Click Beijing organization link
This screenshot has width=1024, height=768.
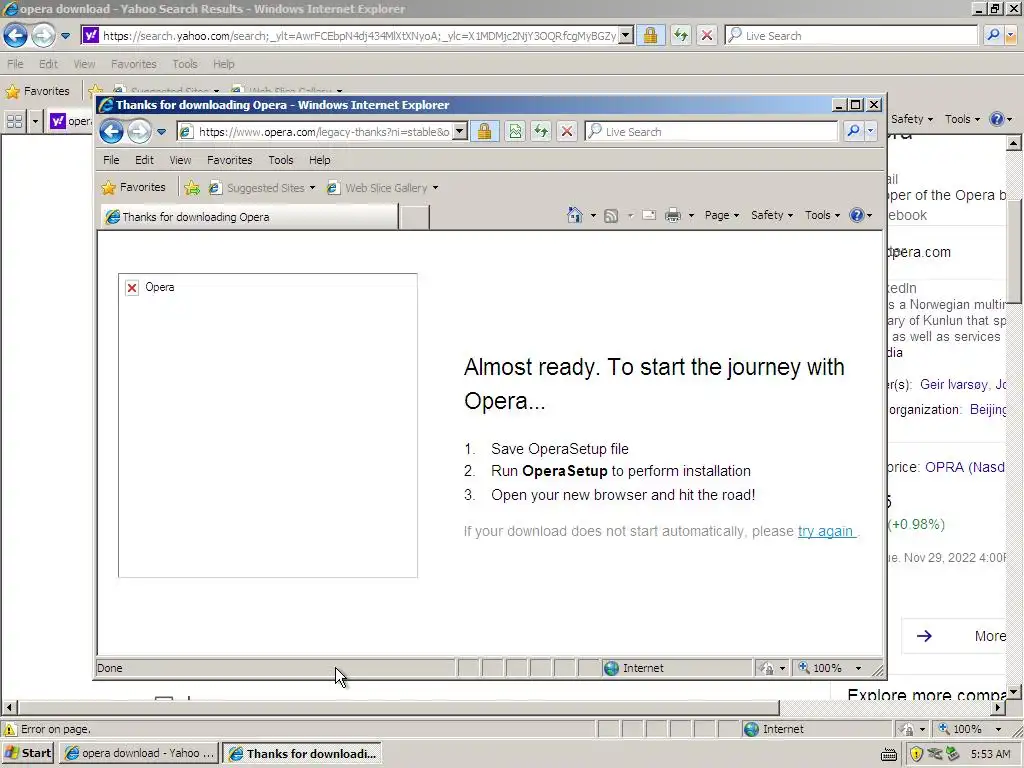coord(987,409)
